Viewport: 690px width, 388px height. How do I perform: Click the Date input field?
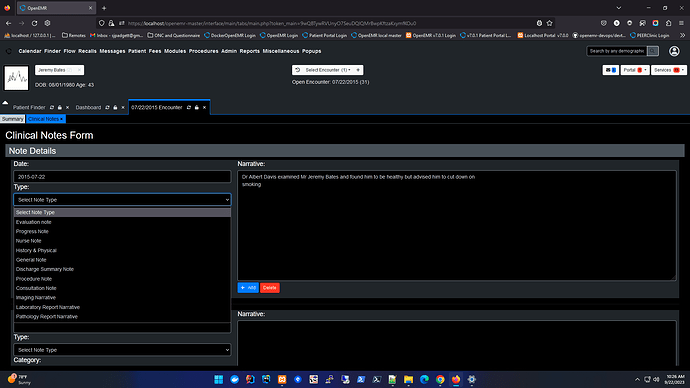(122, 176)
